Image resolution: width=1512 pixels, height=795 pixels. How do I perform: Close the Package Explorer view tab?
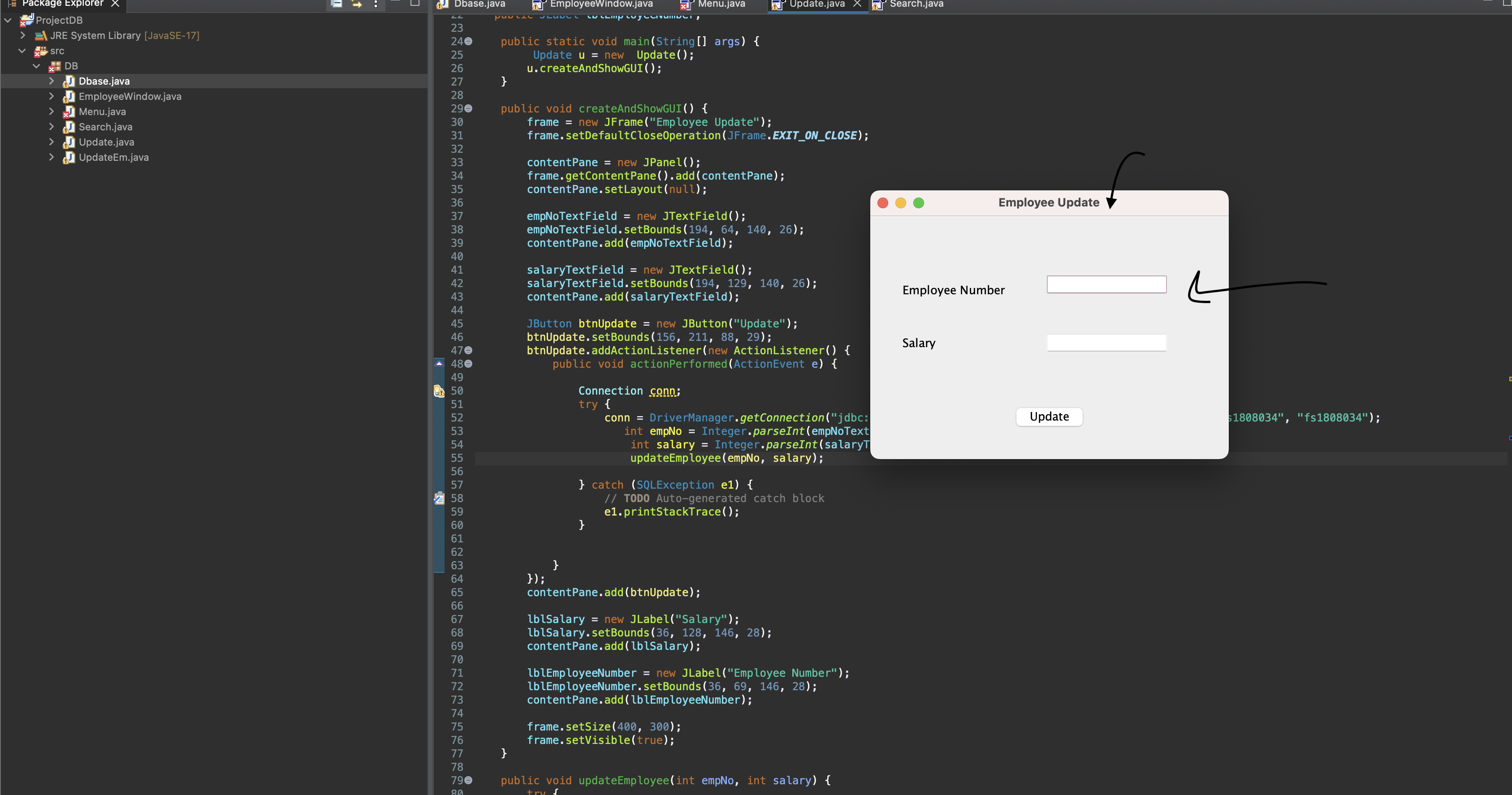click(x=115, y=4)
